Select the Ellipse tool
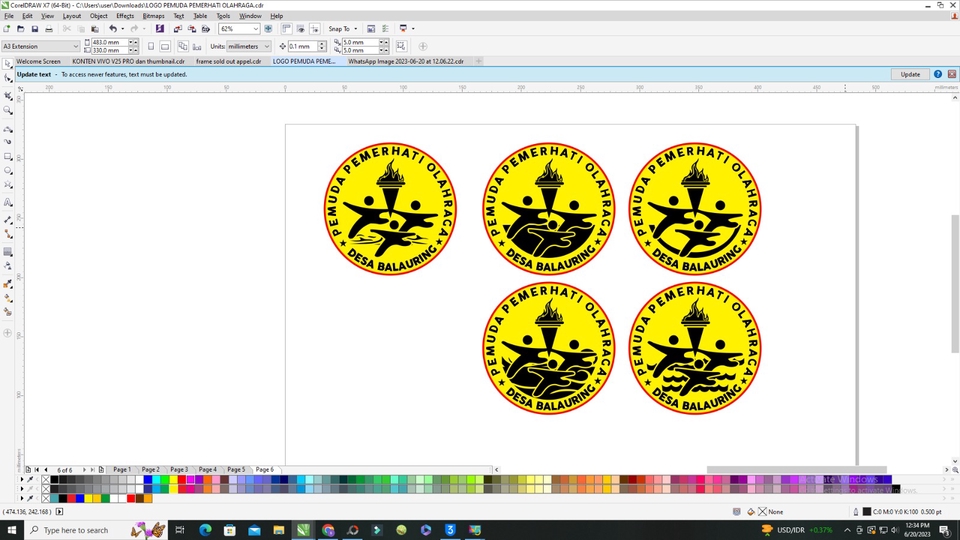This screenshot has width=960, height=540. click(8, 171)
